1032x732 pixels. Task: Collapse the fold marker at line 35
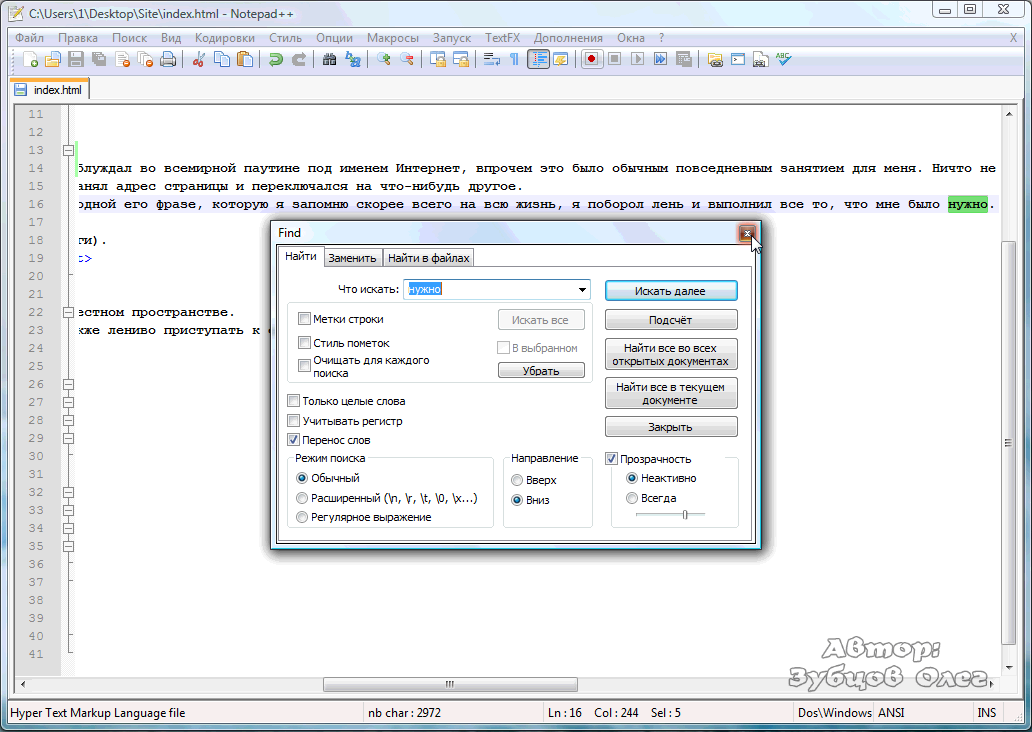[x=68, y=546]
